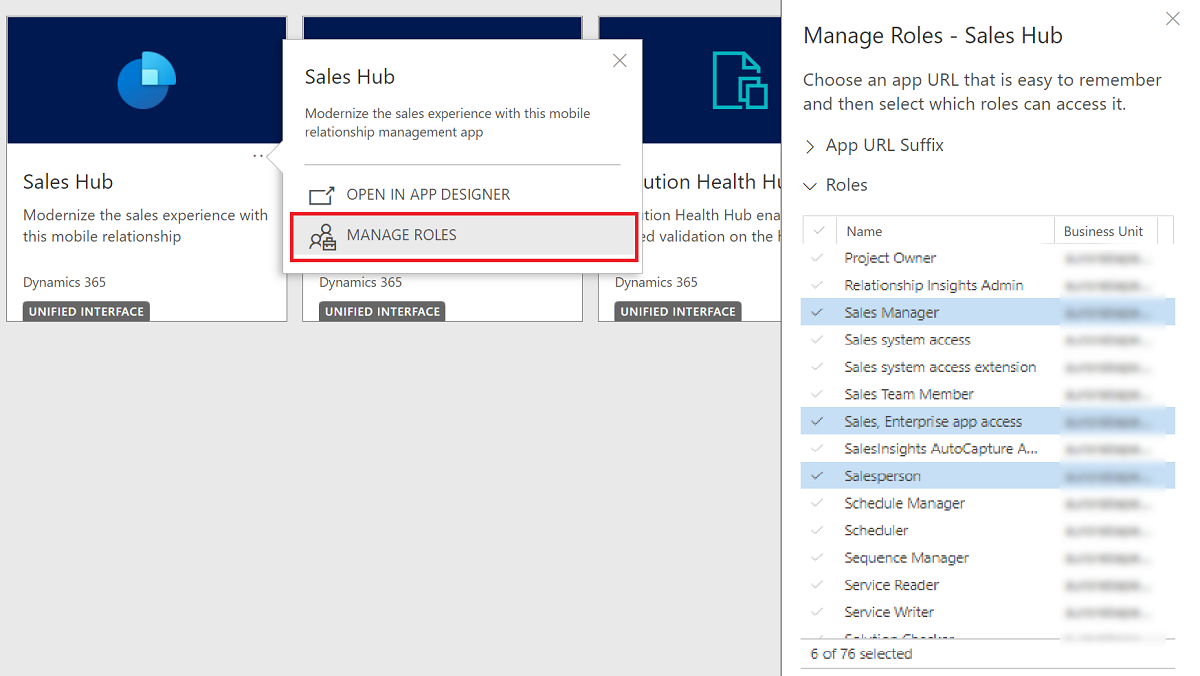Uncheck Sales, Enterprise app access role
The height and width of the screenshot is (676, 1200).
pyautogui.click(x=818, y=421)
